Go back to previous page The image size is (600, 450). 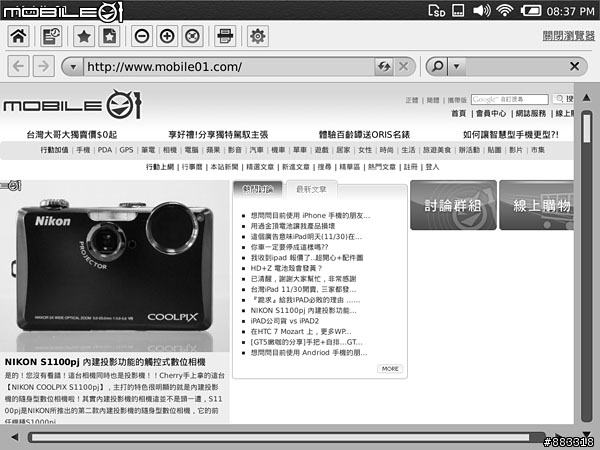pos(18,66)
